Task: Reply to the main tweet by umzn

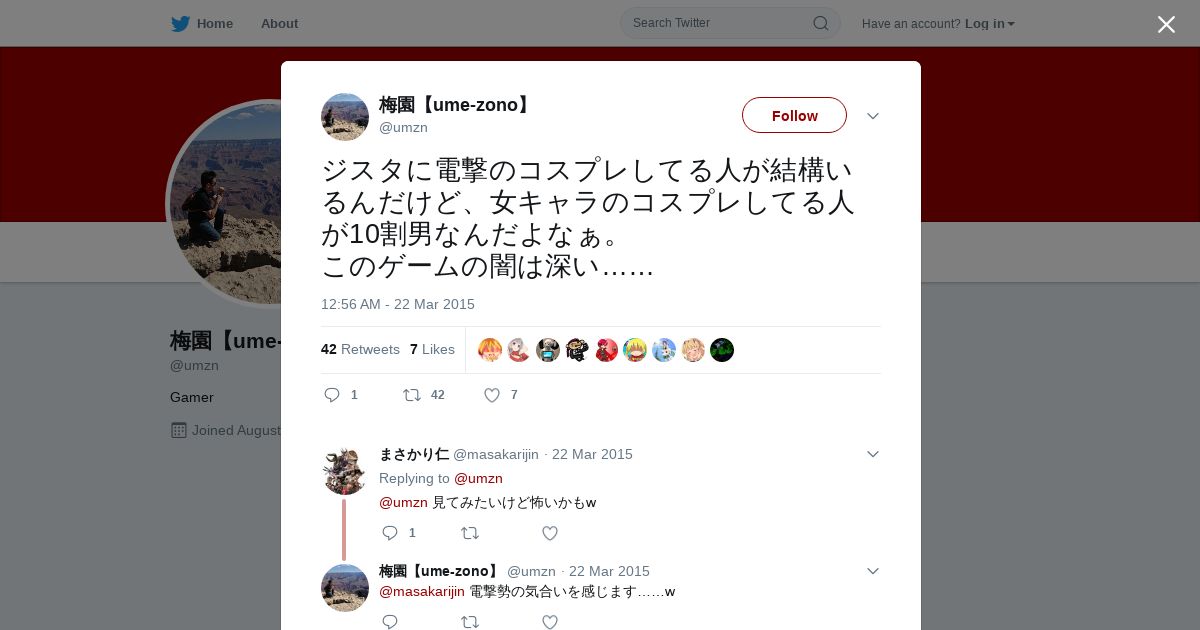Action: click(x=333, y=395)
